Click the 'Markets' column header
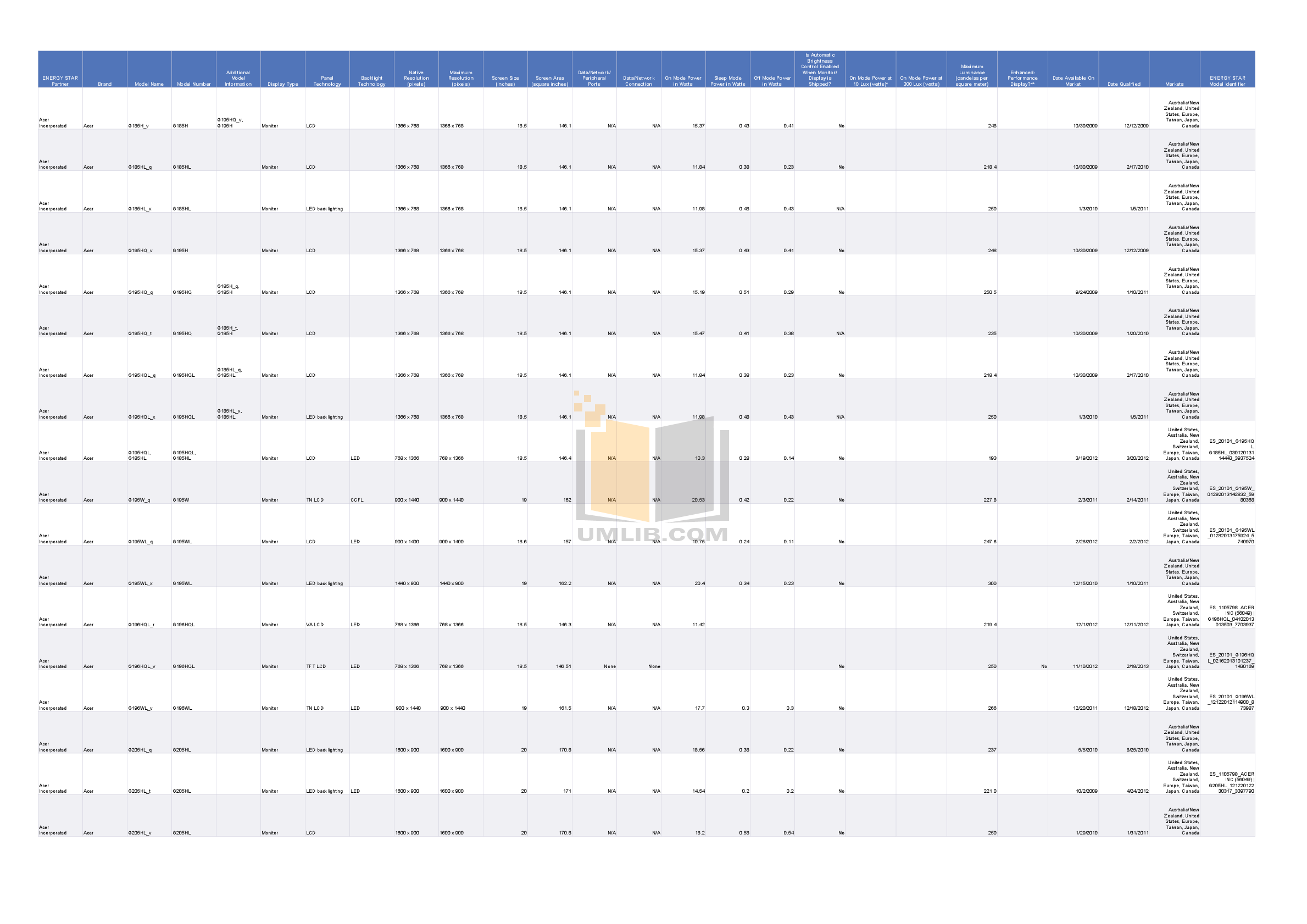 click(x=1175, y=84)
